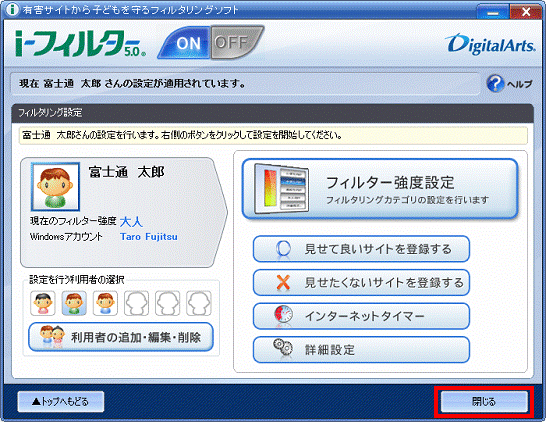Click the DigitalArts logo
Screen dimensions: 546x422
coord(490,44)
